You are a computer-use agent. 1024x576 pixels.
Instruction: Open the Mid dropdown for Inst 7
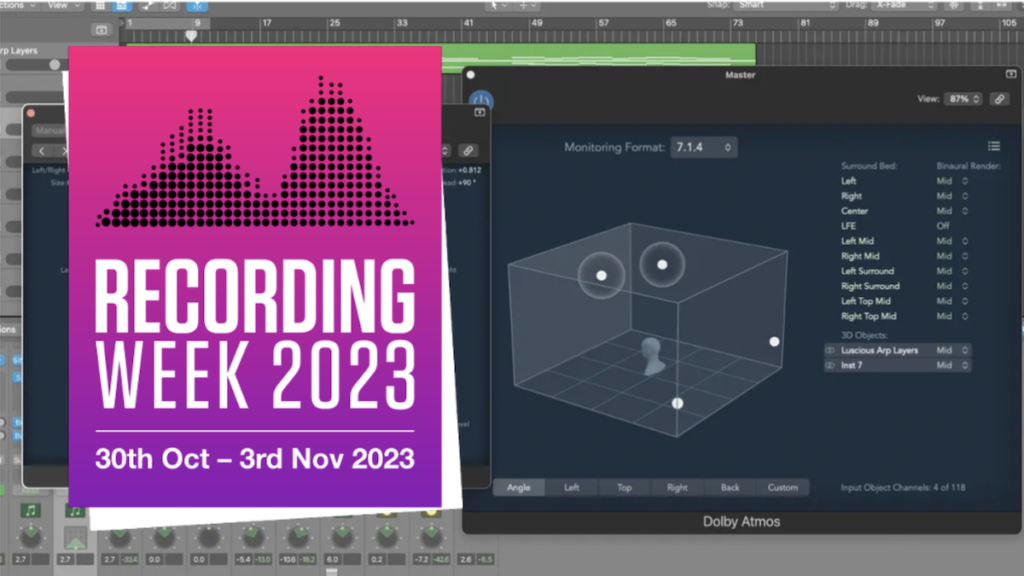pos(952,366)
